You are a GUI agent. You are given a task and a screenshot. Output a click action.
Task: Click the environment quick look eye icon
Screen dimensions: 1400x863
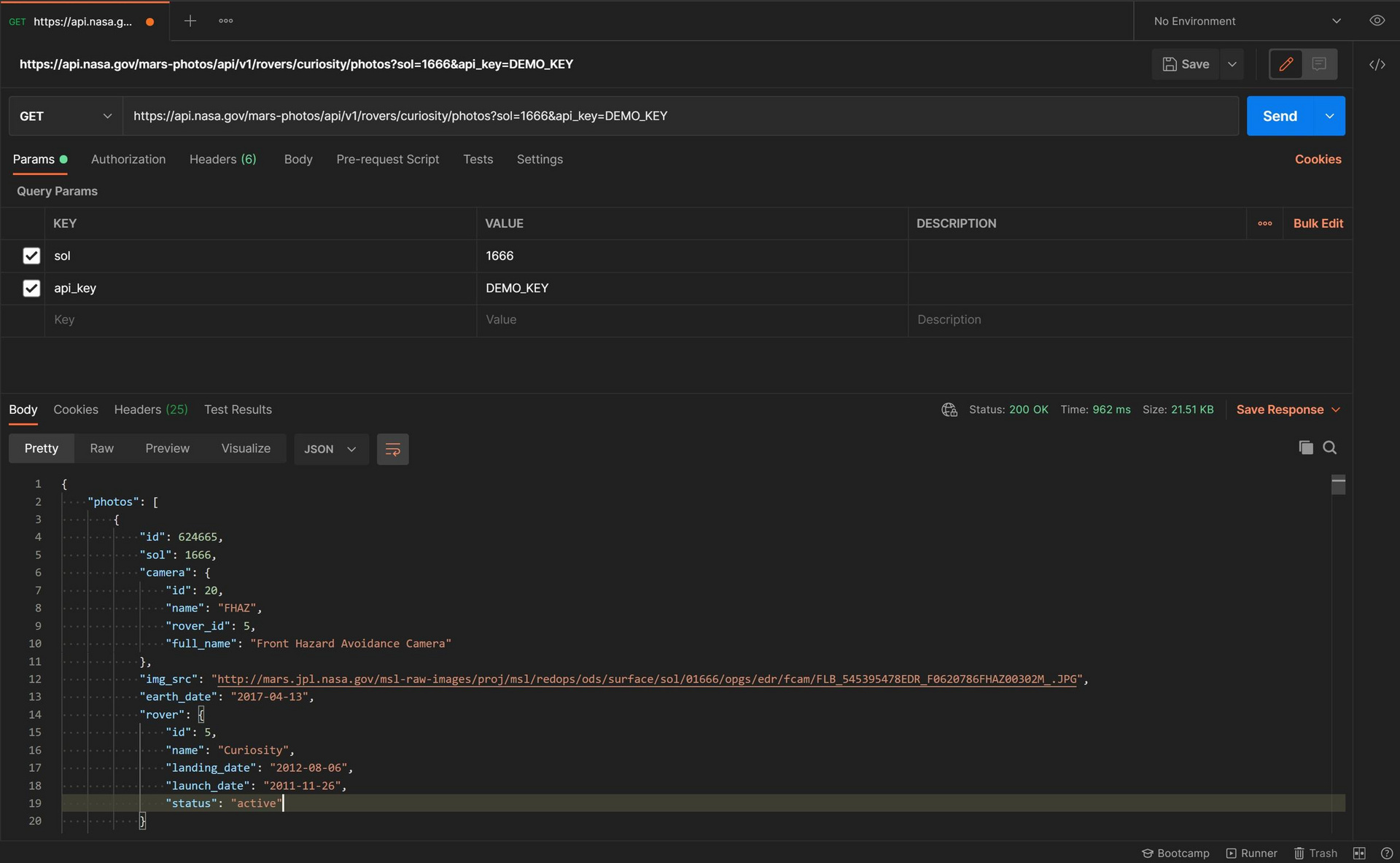point(1377,20)
